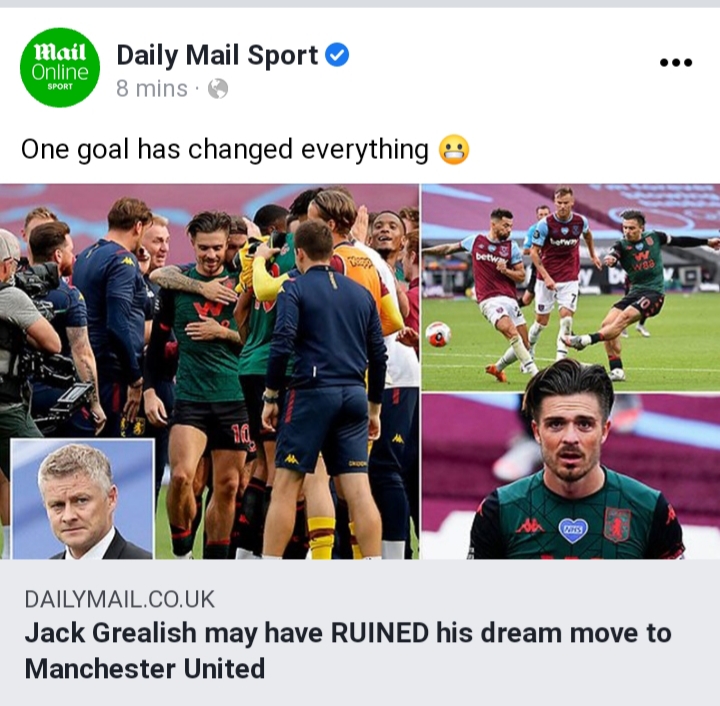Image resolution: width=720 pixels, height=706 pixels.
Task: Select the post caption text
Action: (x=225, y=150)
